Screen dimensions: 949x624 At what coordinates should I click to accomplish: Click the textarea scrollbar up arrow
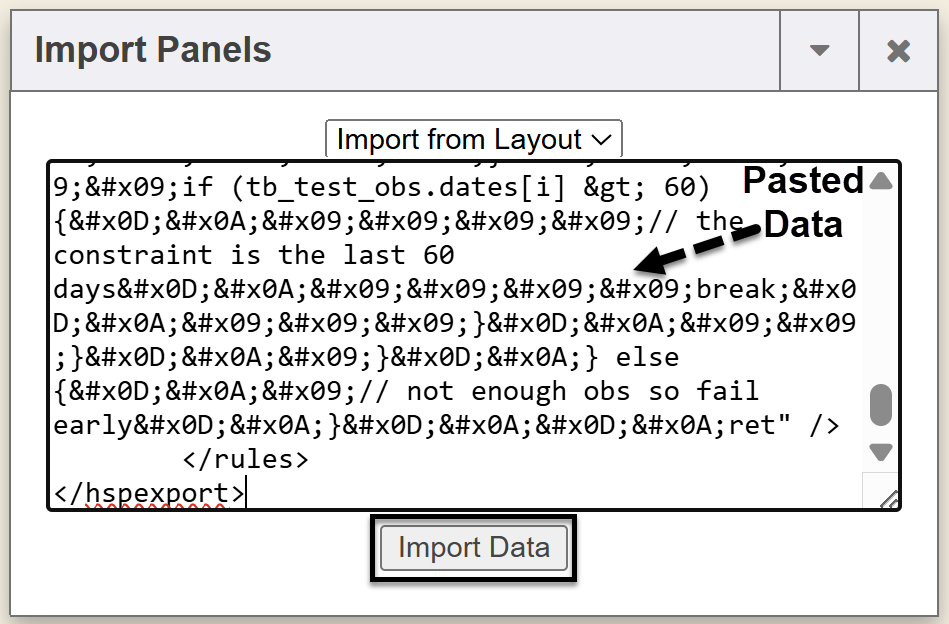coord(880,181)
